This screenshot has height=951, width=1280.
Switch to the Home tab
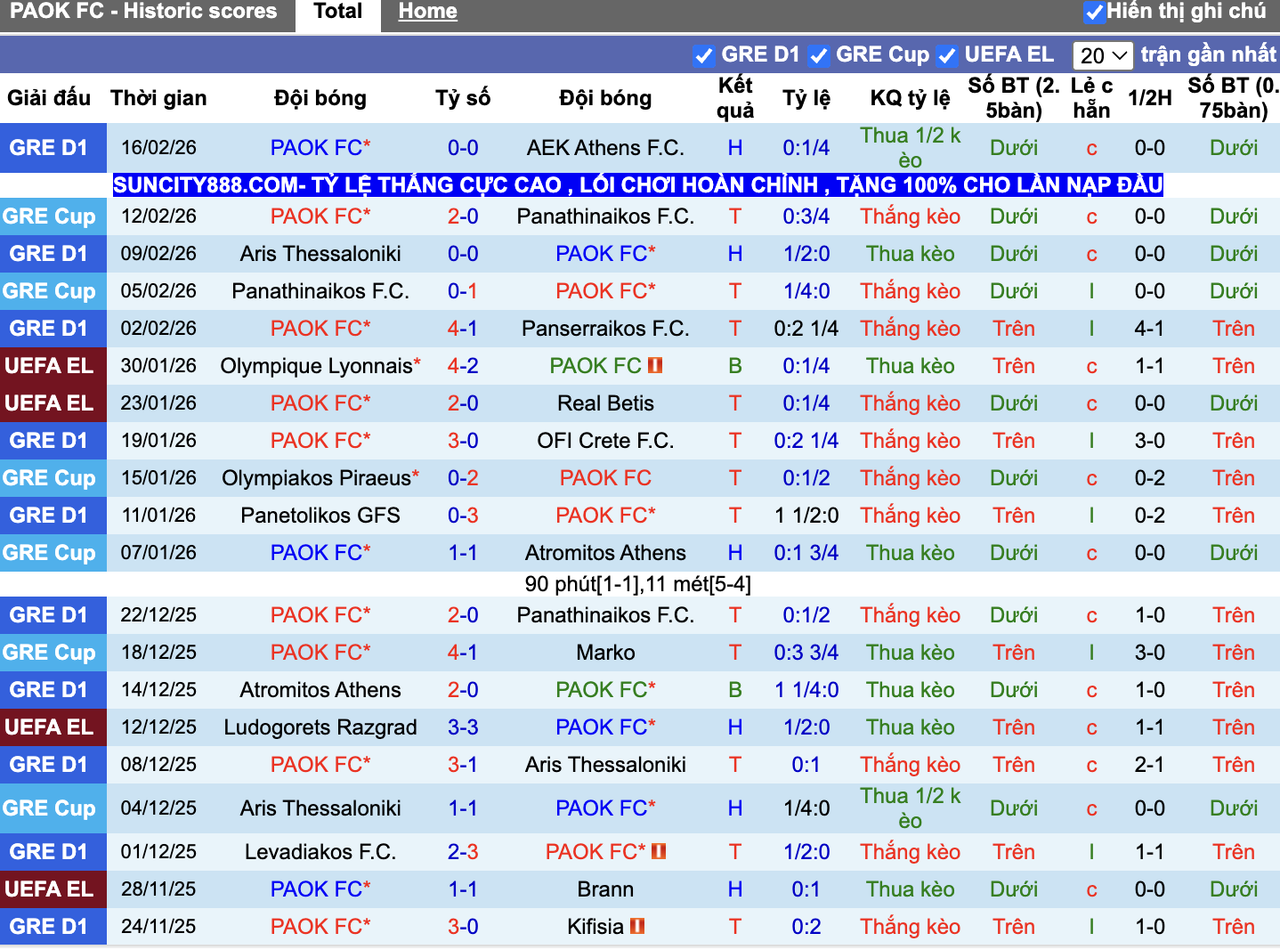point(427,12)
